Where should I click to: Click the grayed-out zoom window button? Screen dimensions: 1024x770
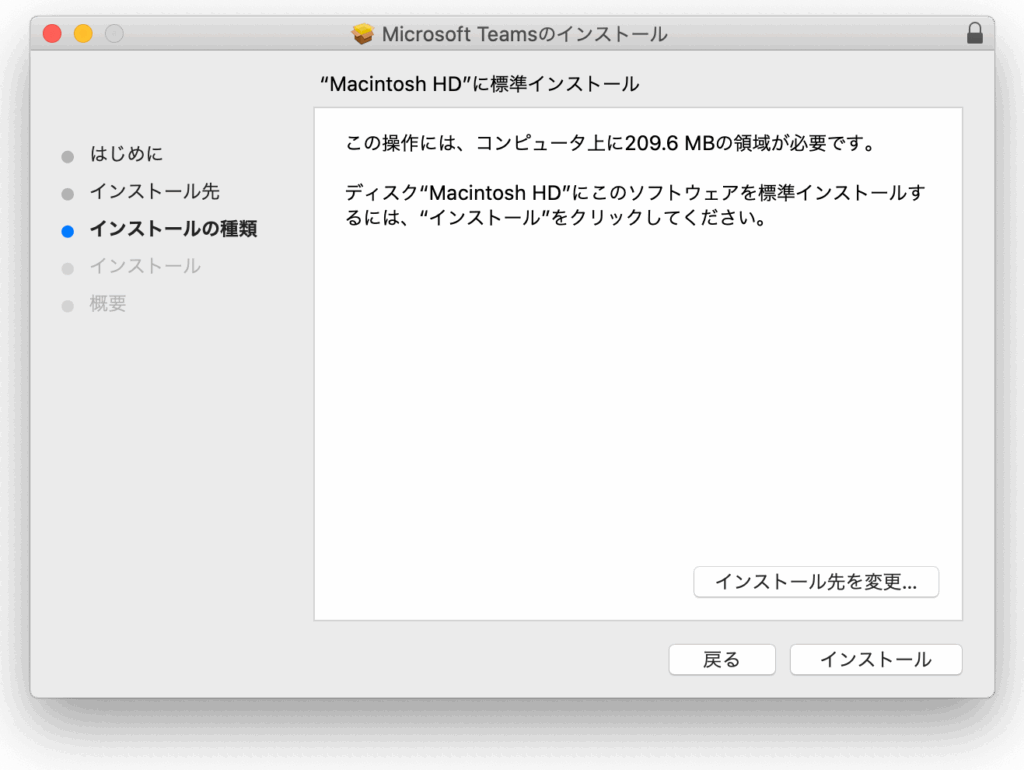coord(114,34)
